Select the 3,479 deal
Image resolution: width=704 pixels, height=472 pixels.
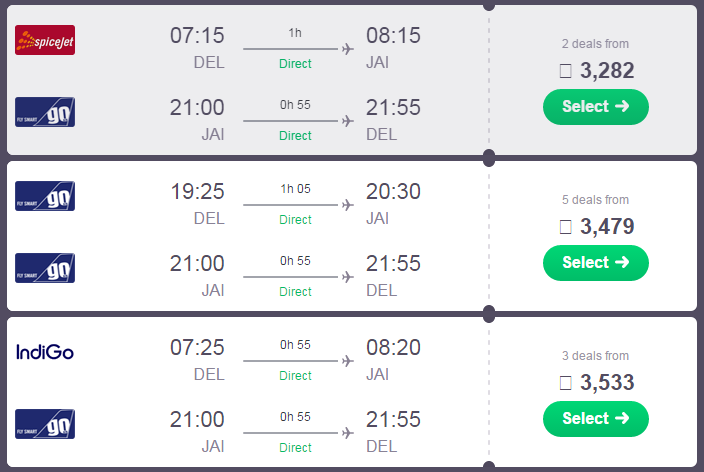pyautogui.click(x=596, y=263)
